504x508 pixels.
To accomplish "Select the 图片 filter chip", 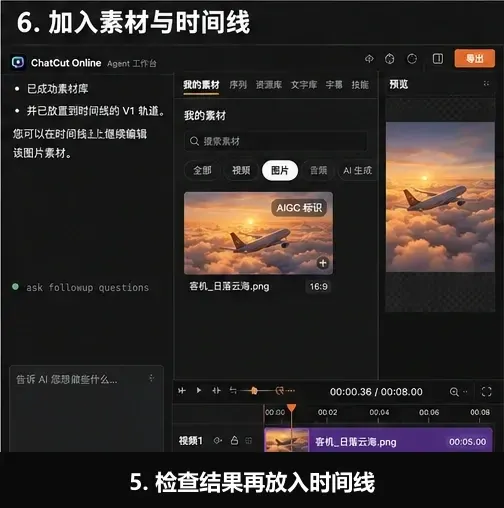I will pos(280,171).
